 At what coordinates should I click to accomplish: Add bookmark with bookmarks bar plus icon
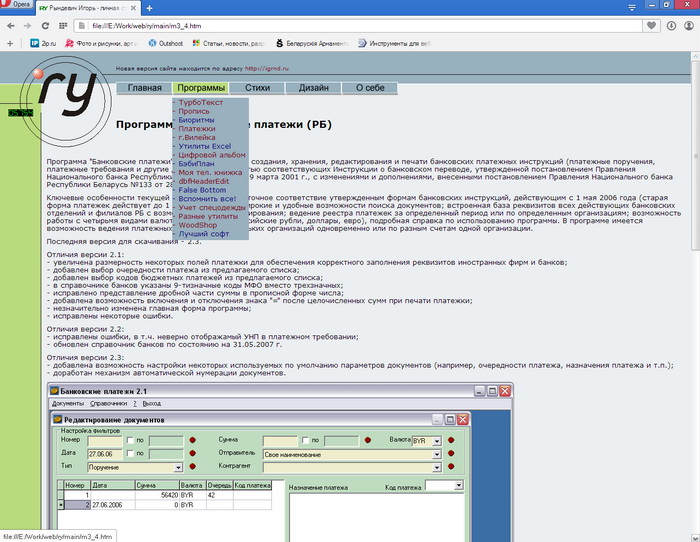[10, 43]
